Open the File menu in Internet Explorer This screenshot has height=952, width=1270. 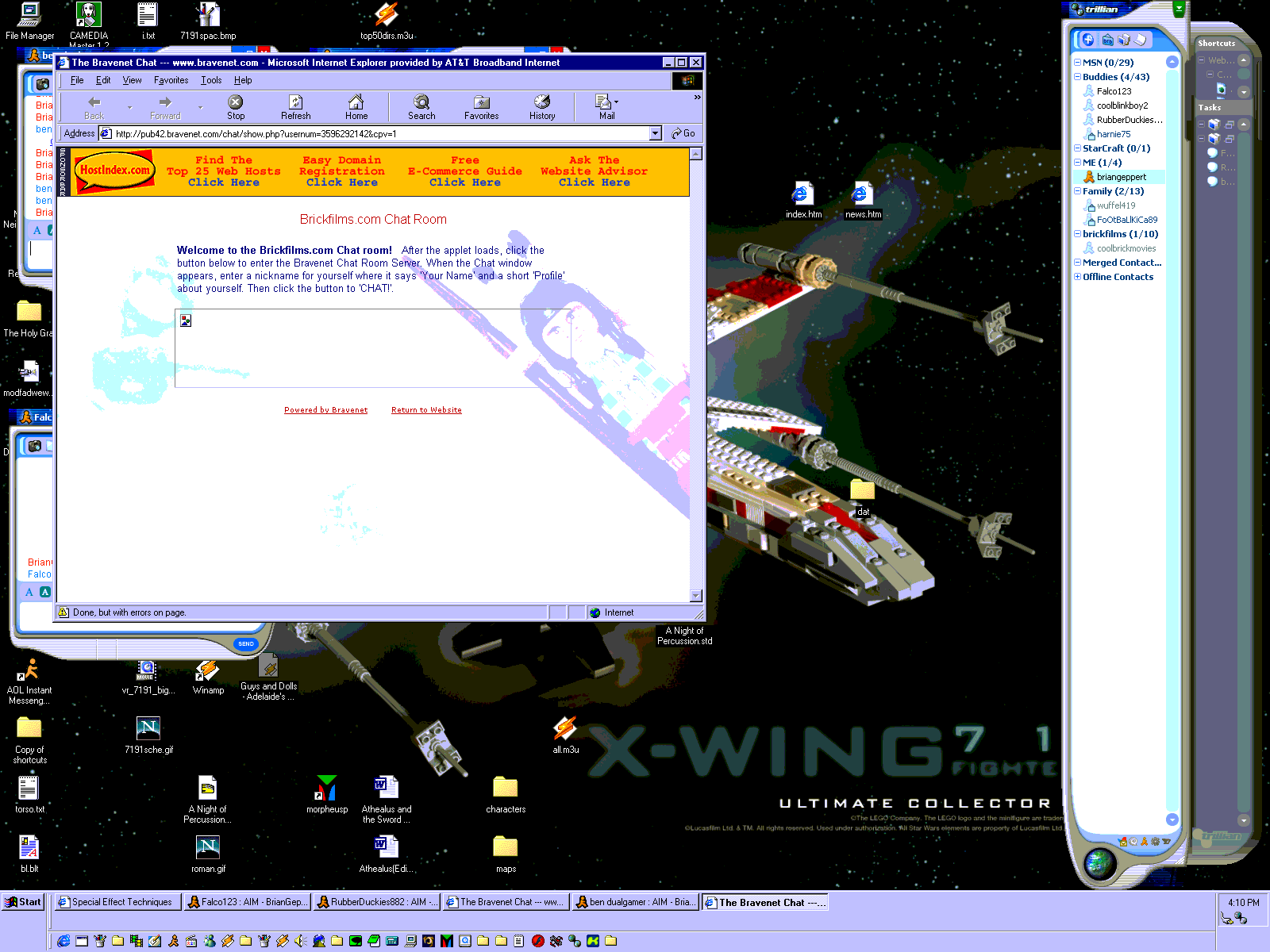77,80
